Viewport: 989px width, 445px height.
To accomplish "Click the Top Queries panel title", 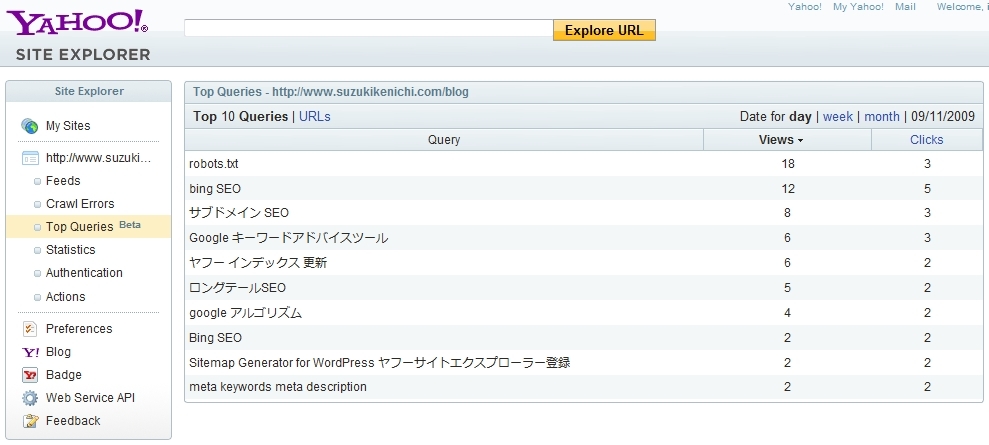I will coord(331,92).
